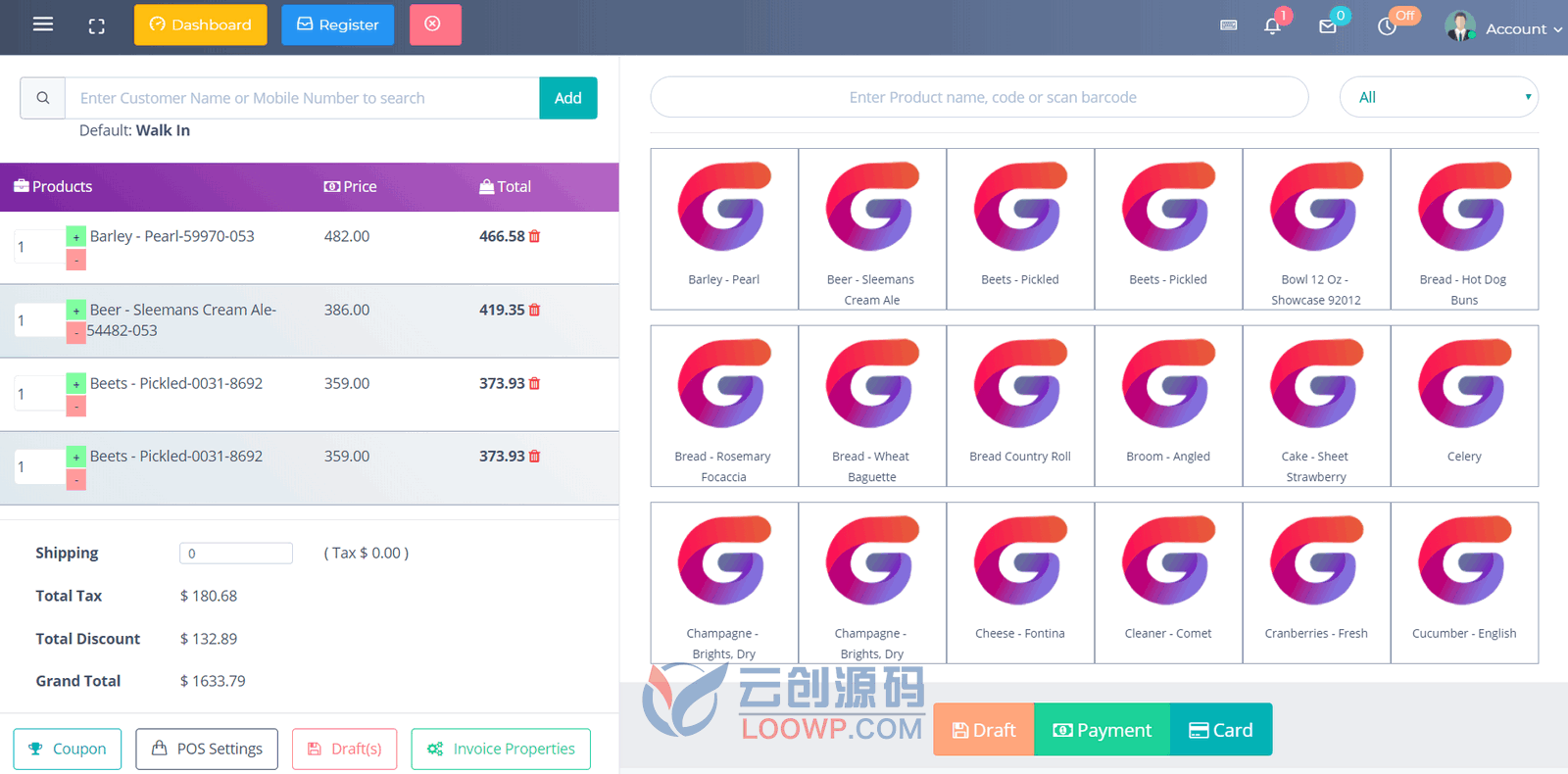The height and width of the screenshot is (774, 1568).
Task: Click the Add customer button
Action: point(568,98)
